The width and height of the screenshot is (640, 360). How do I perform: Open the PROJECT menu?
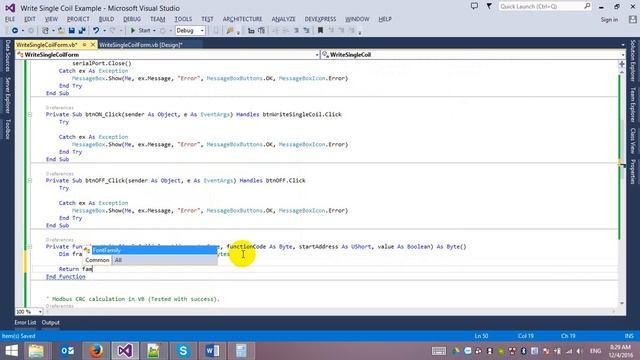[78, 19]
